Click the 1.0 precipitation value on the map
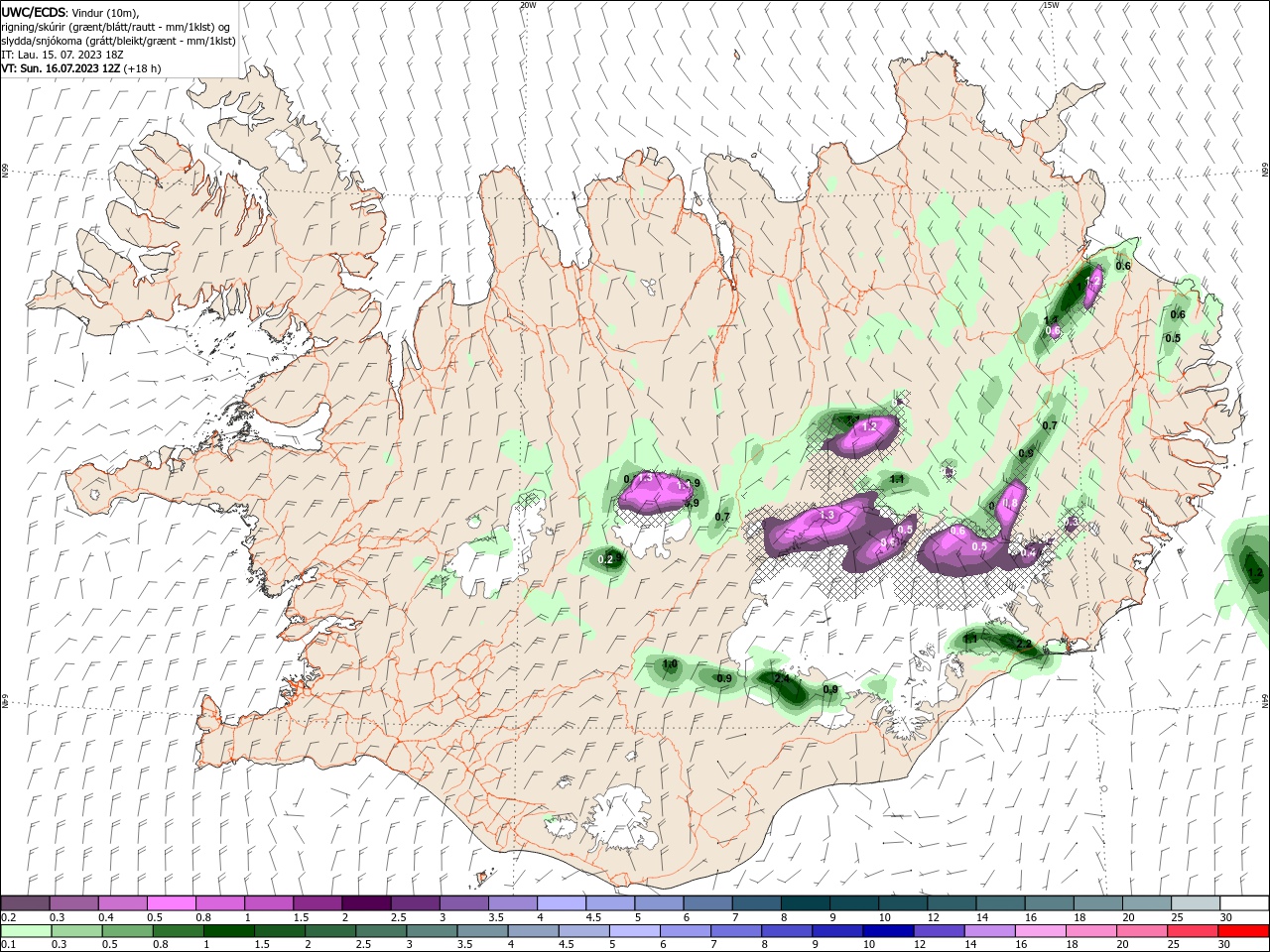This screenshot has height=952, width=1270. [x=670, y=664]
